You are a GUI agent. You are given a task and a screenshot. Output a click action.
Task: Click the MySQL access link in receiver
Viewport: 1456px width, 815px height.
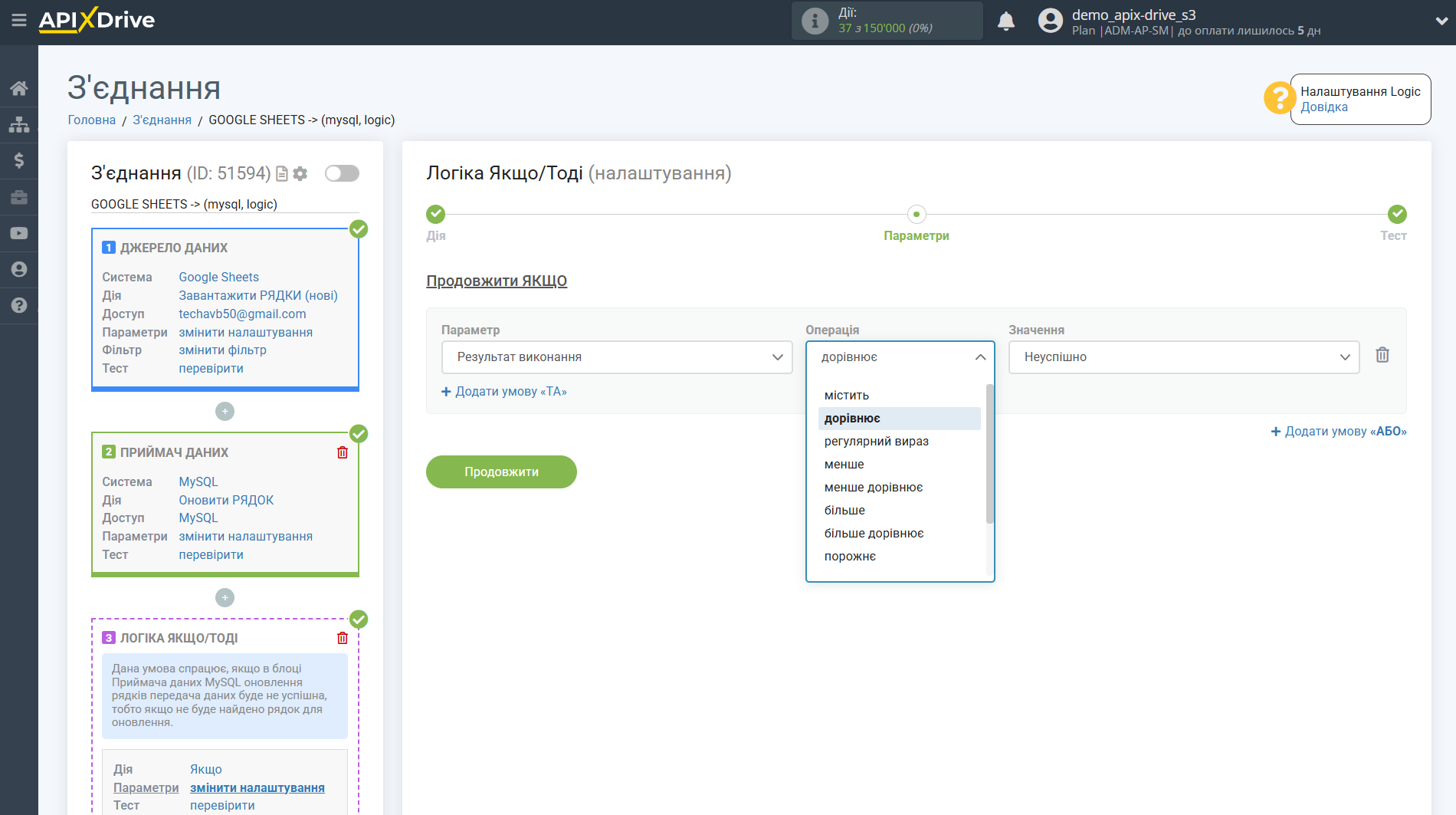pos(198,518)
